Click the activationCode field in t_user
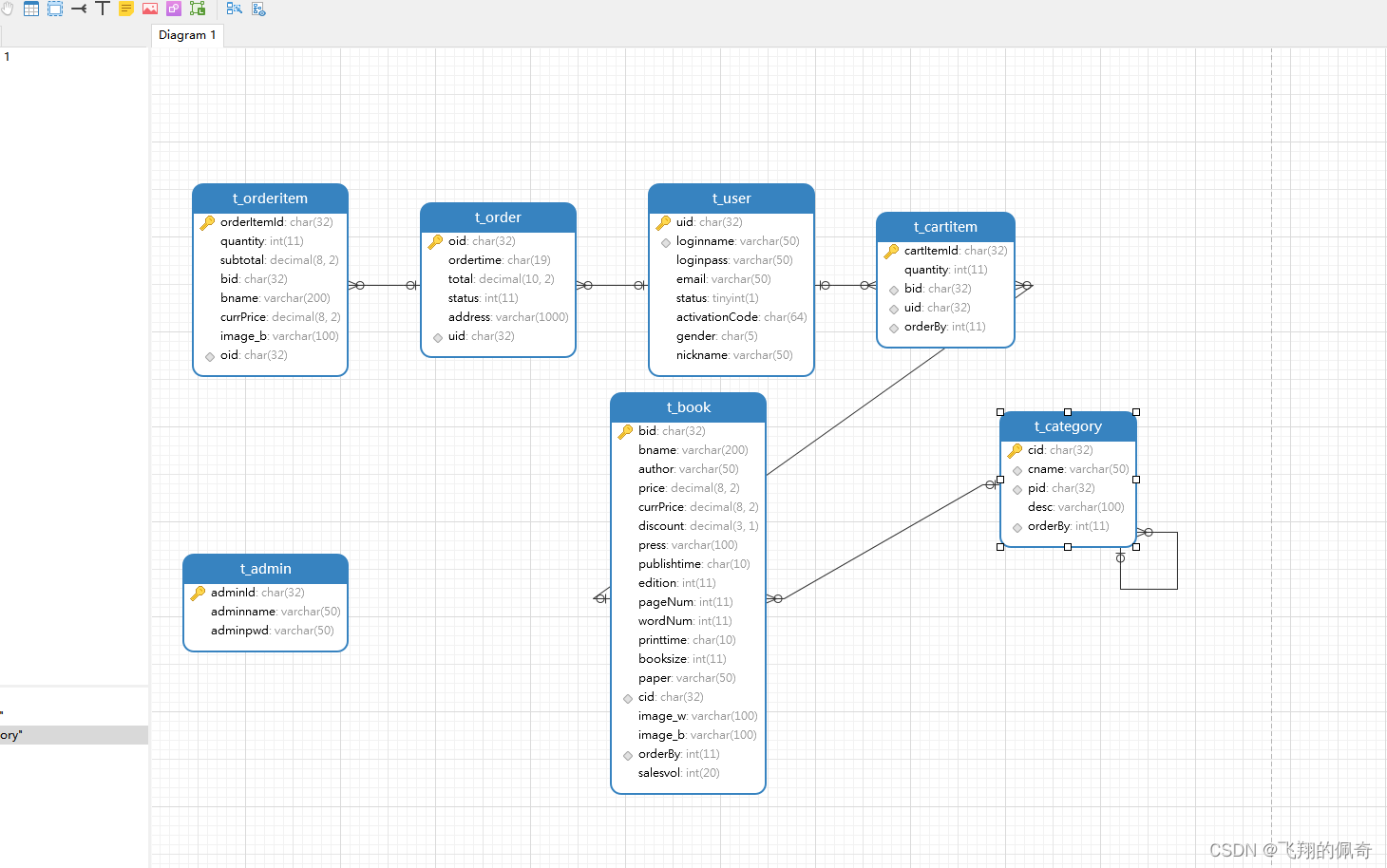1387x868 pixels. pos(742,317)
